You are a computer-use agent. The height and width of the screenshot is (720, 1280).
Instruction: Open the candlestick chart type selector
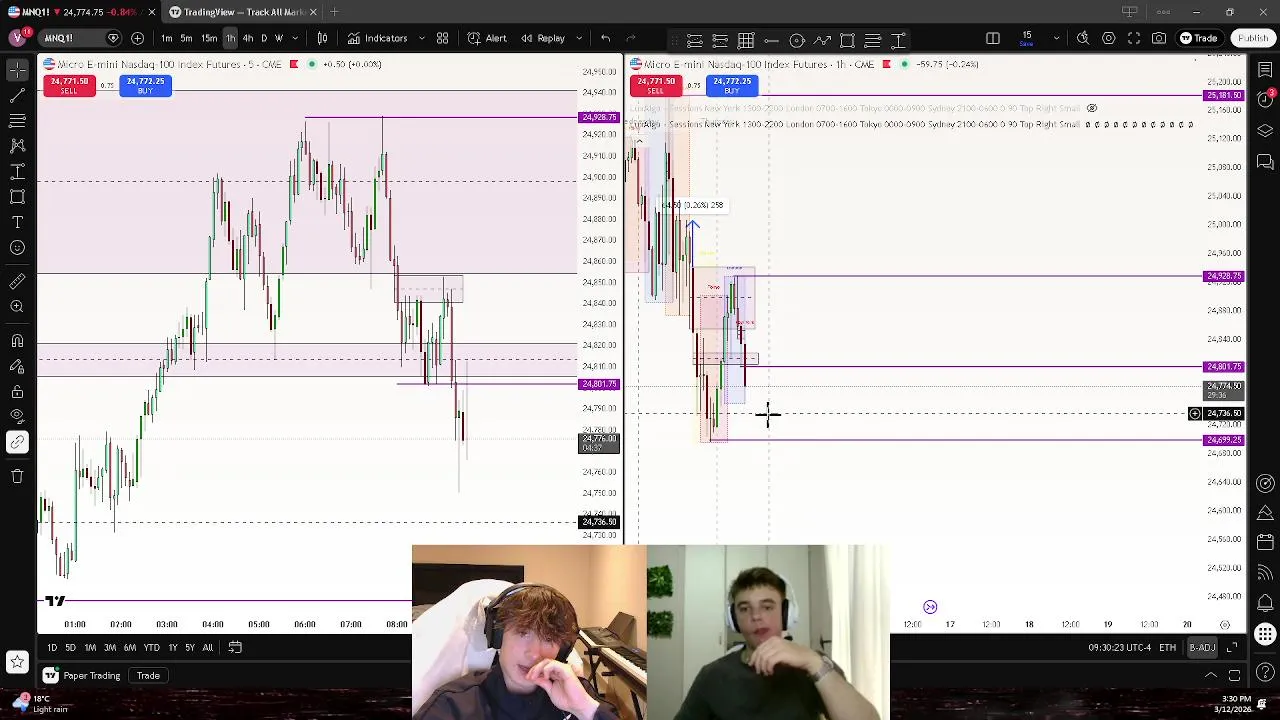pyautogui.click(x=322, y=38)
